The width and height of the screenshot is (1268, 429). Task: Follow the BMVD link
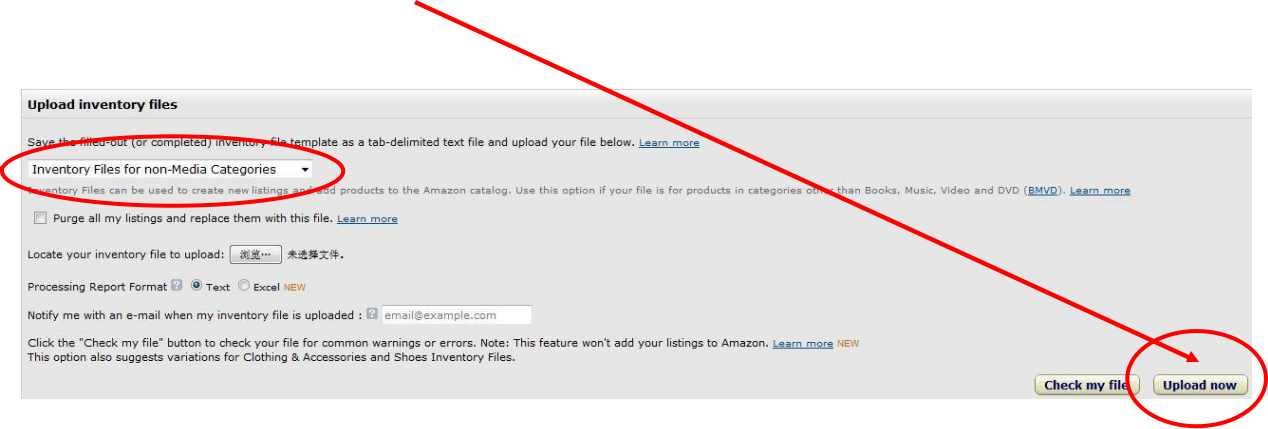pos(1044,191)
